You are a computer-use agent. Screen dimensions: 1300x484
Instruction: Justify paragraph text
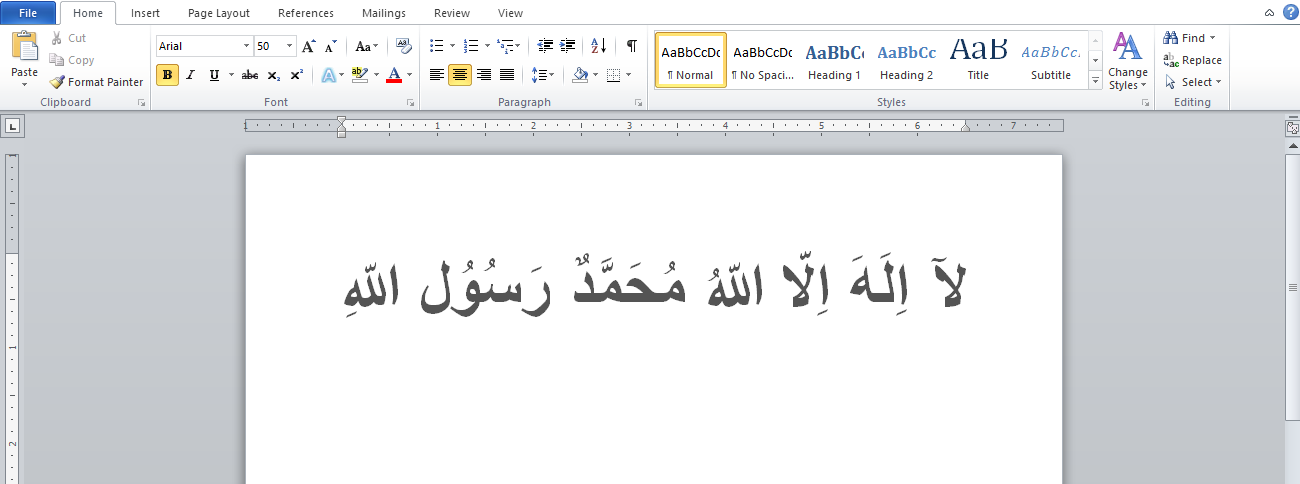(x=507, y=75)
